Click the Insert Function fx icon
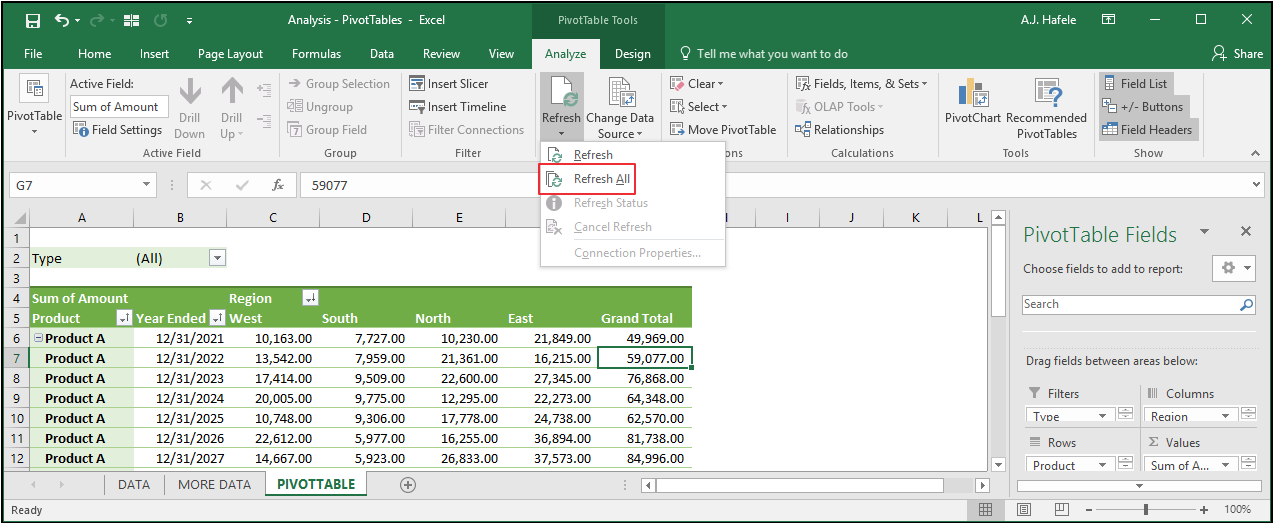Viewport: 1273px width, 523px height. pos(278,185)
